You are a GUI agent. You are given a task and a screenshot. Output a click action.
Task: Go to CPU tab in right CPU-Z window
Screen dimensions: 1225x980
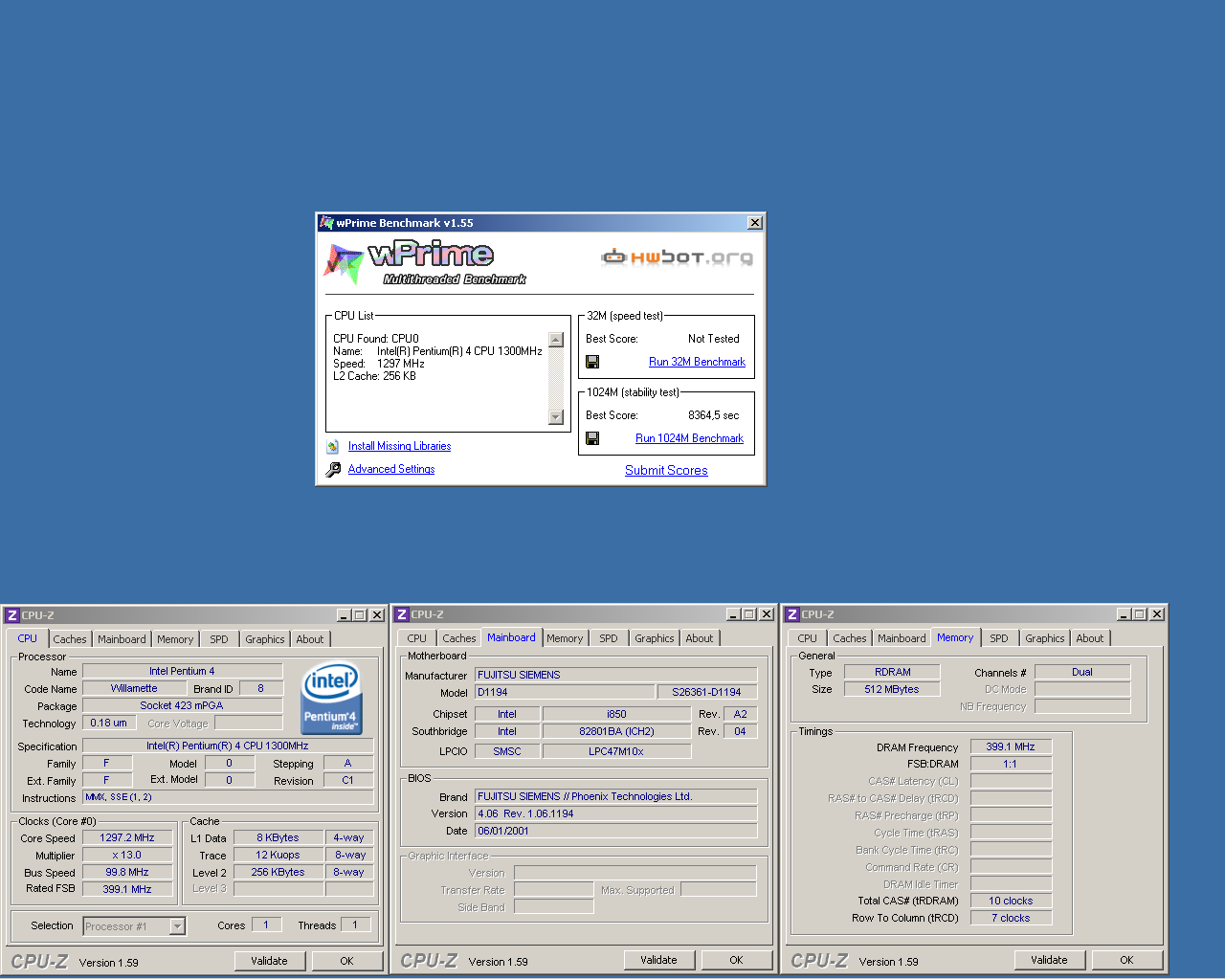pos(808,638)
